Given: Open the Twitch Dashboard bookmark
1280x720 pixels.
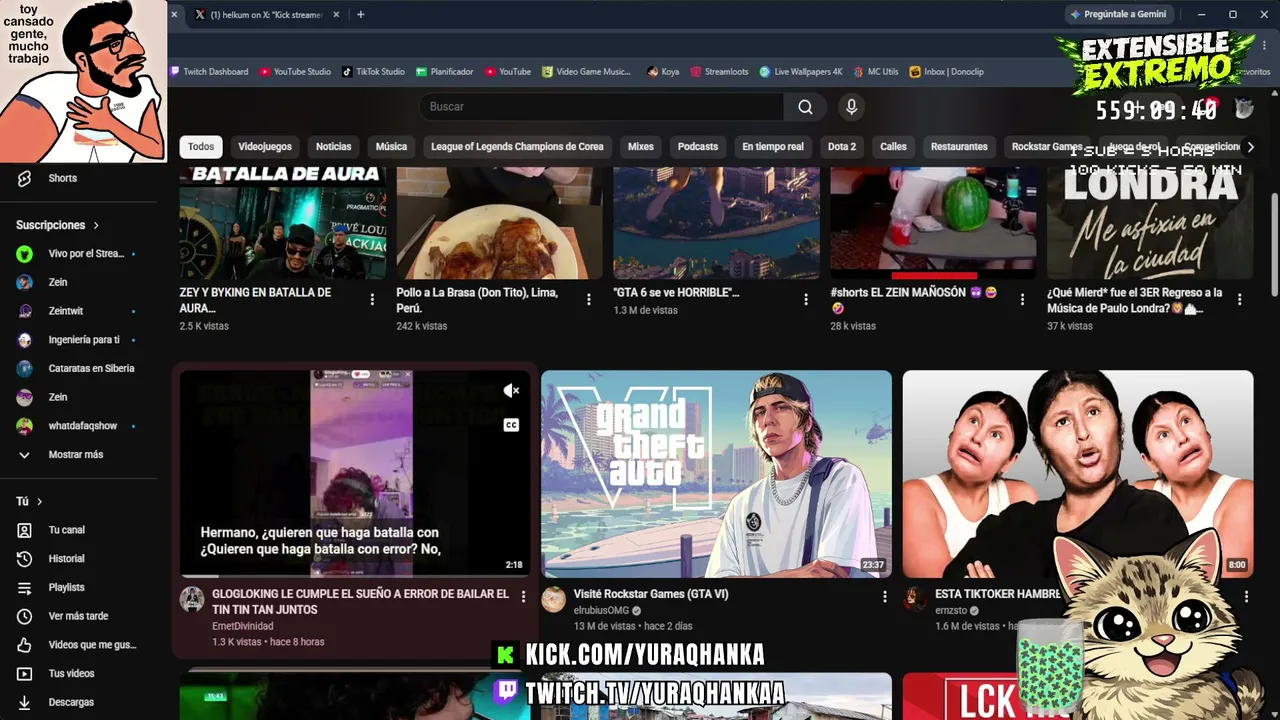Looking at the screenshot, I should [x=209, y=72].
